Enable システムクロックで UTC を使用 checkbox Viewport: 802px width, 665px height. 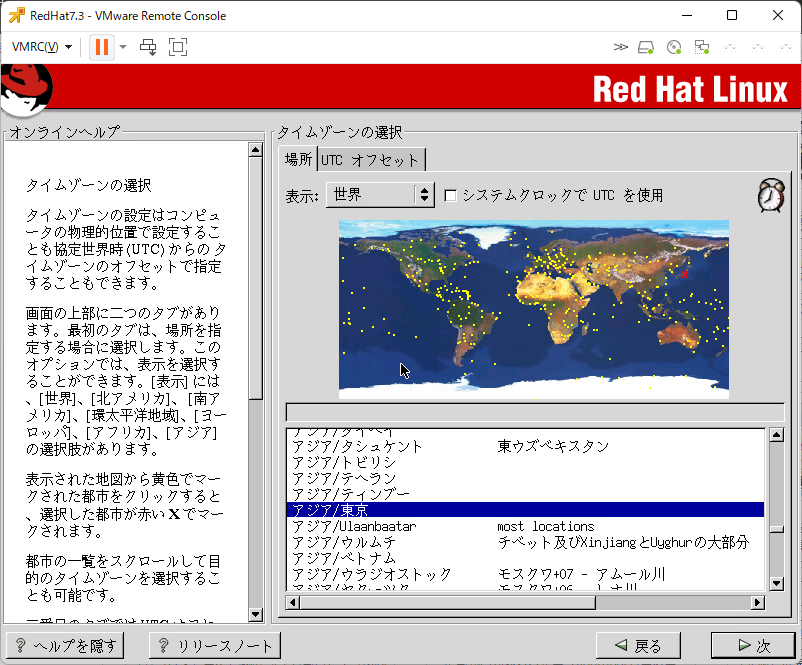coord(451,195)
